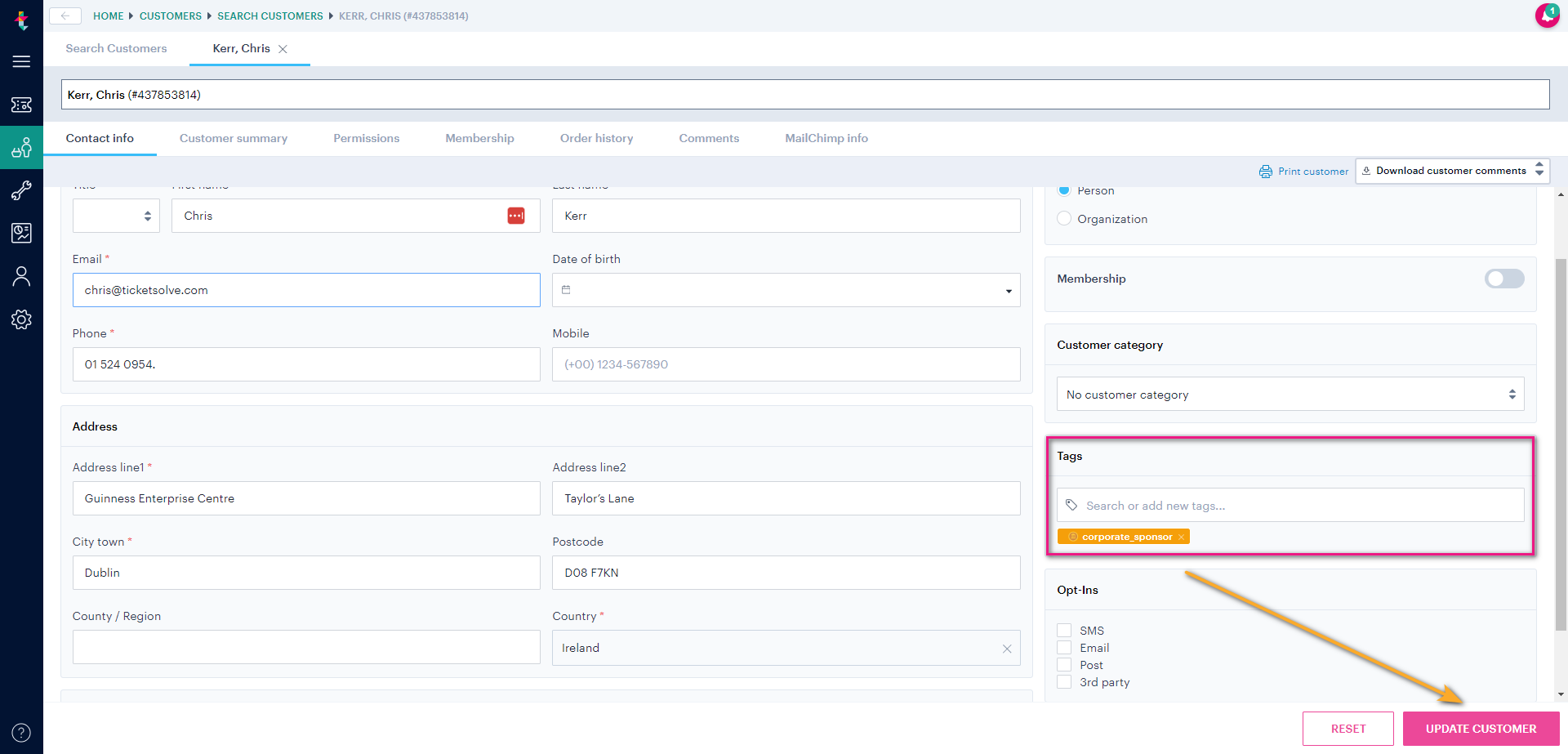This screenshot has width=1568, height=754.
Task: Check the 3rd party opt-in checkbox
Action: click(1064, 681)
